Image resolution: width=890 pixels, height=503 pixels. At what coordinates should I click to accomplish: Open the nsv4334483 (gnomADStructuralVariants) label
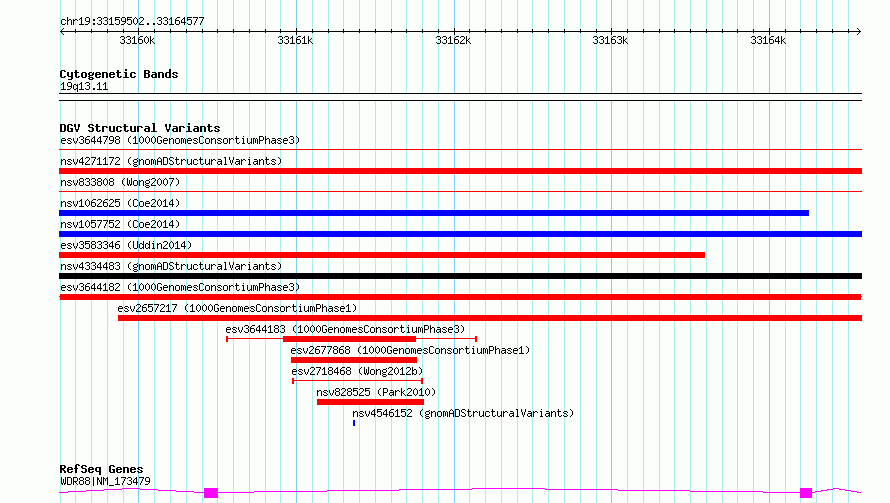(x=171, y=266)
